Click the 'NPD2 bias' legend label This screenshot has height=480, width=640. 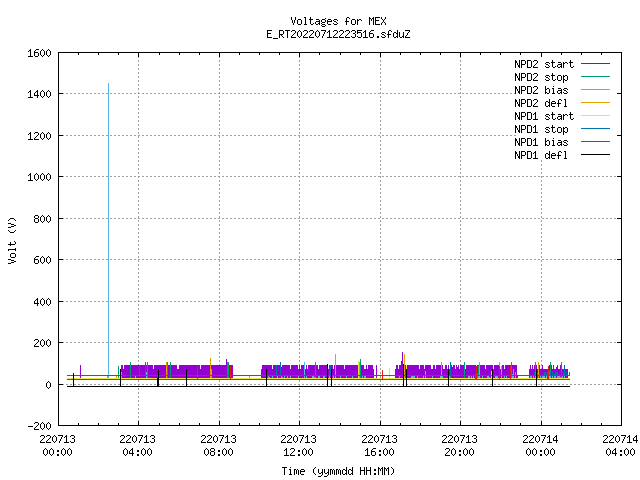tap(541, 90)
